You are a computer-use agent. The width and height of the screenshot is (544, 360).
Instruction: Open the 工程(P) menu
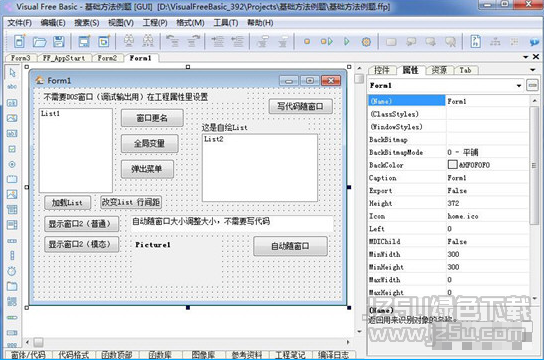pos(155,23)
